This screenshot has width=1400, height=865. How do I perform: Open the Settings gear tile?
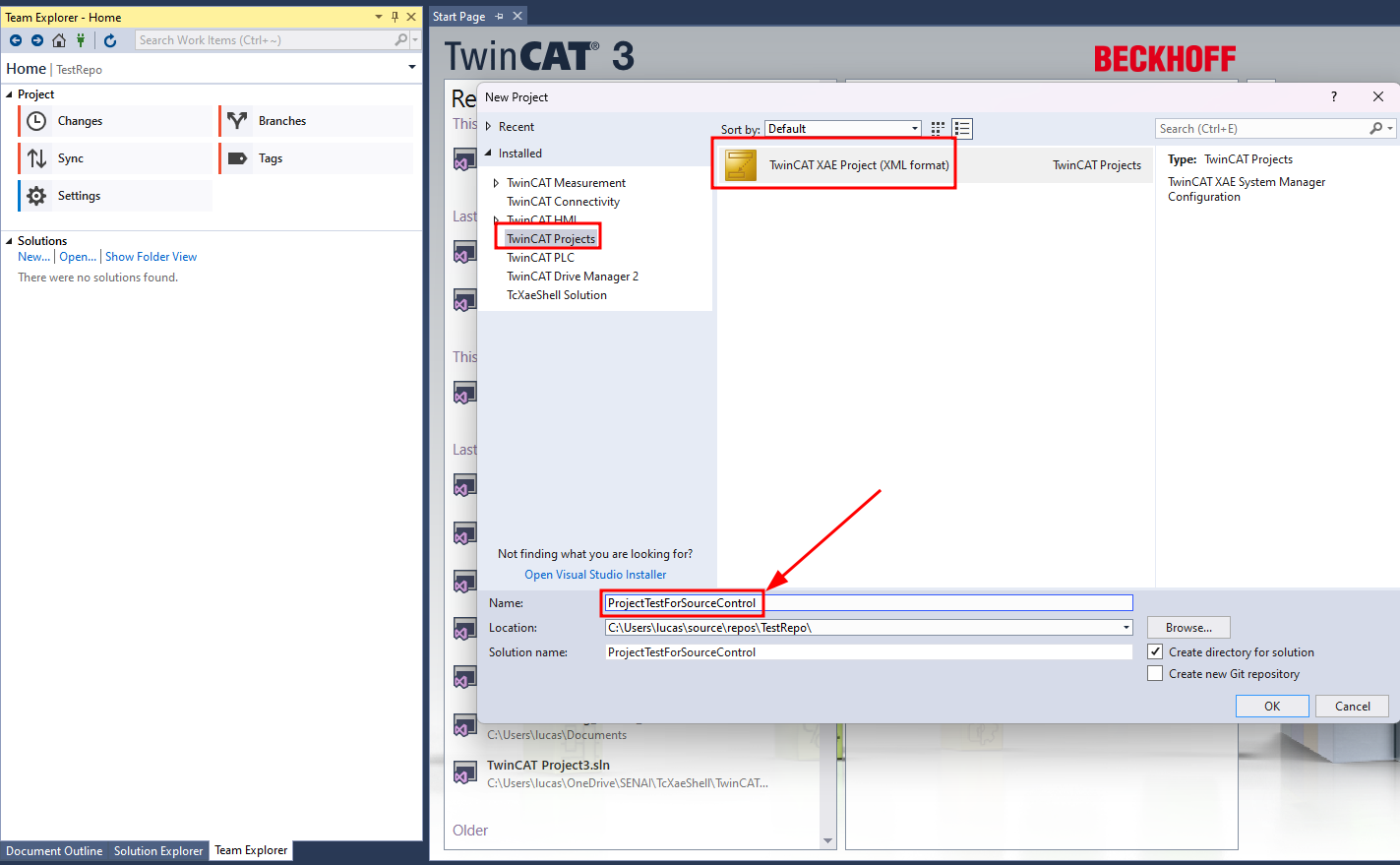point(115,196)
